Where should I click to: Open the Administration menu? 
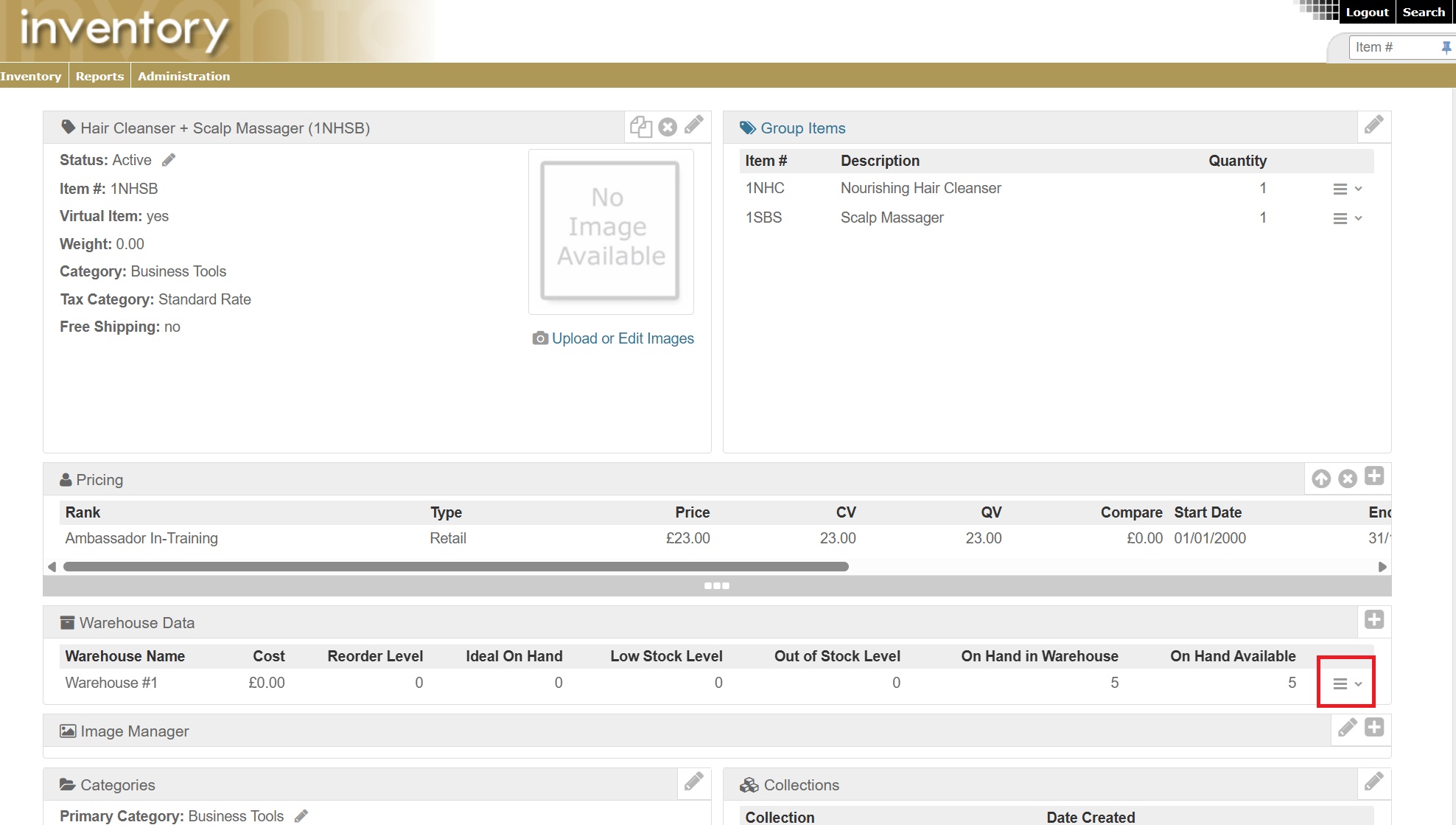coord(183,76)
